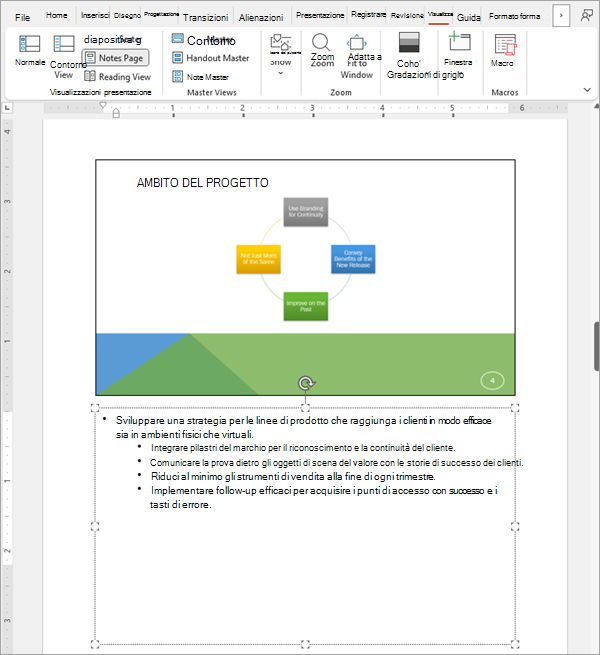Viewport: 600px width, 655px height.
Task: Open Handout Master view
Action: coord(211,58)
